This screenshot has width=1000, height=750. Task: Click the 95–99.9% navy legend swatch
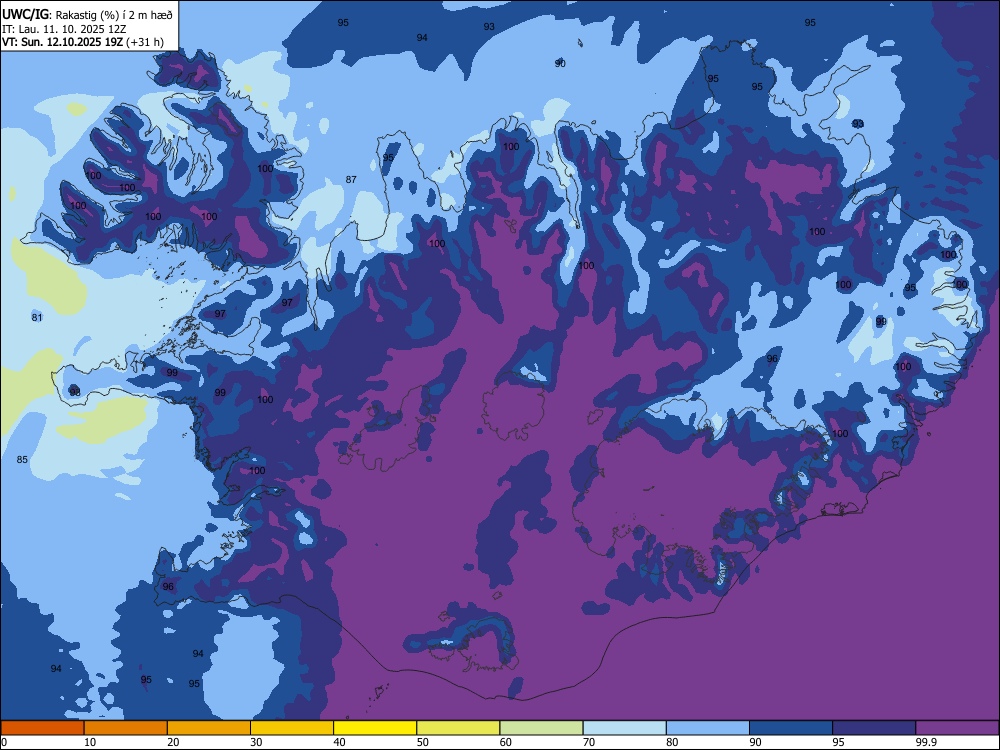pos(874,728)
